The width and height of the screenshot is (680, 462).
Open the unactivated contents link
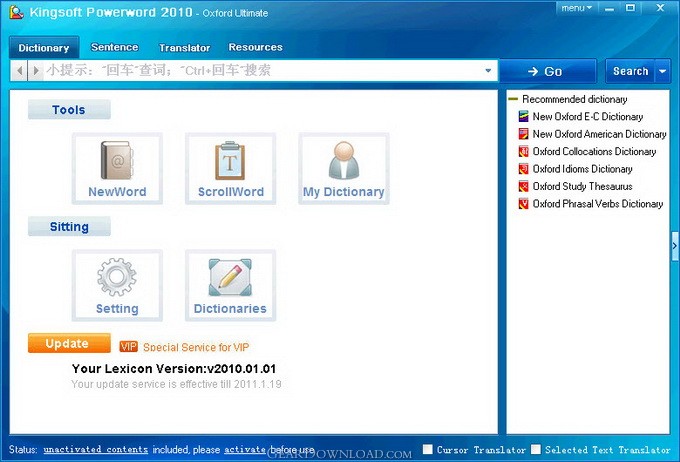tap(95, 449)
